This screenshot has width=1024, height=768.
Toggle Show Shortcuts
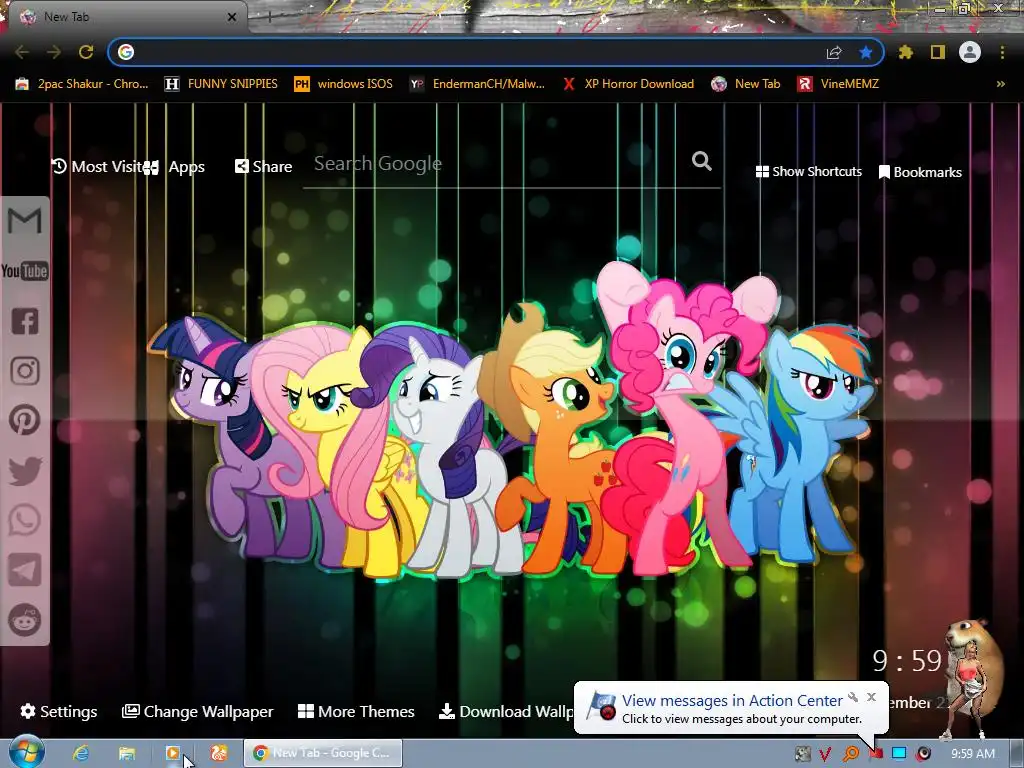808,172
